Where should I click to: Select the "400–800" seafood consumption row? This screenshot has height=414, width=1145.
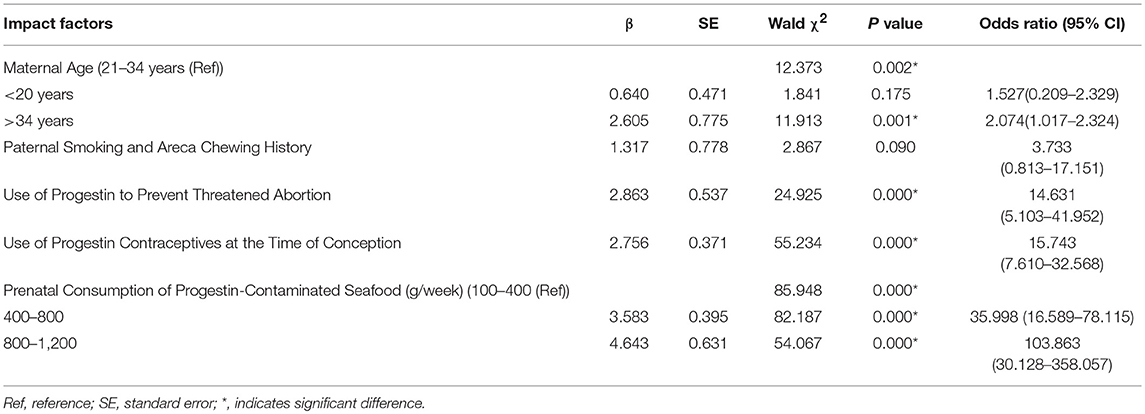[x=35, y=317]
